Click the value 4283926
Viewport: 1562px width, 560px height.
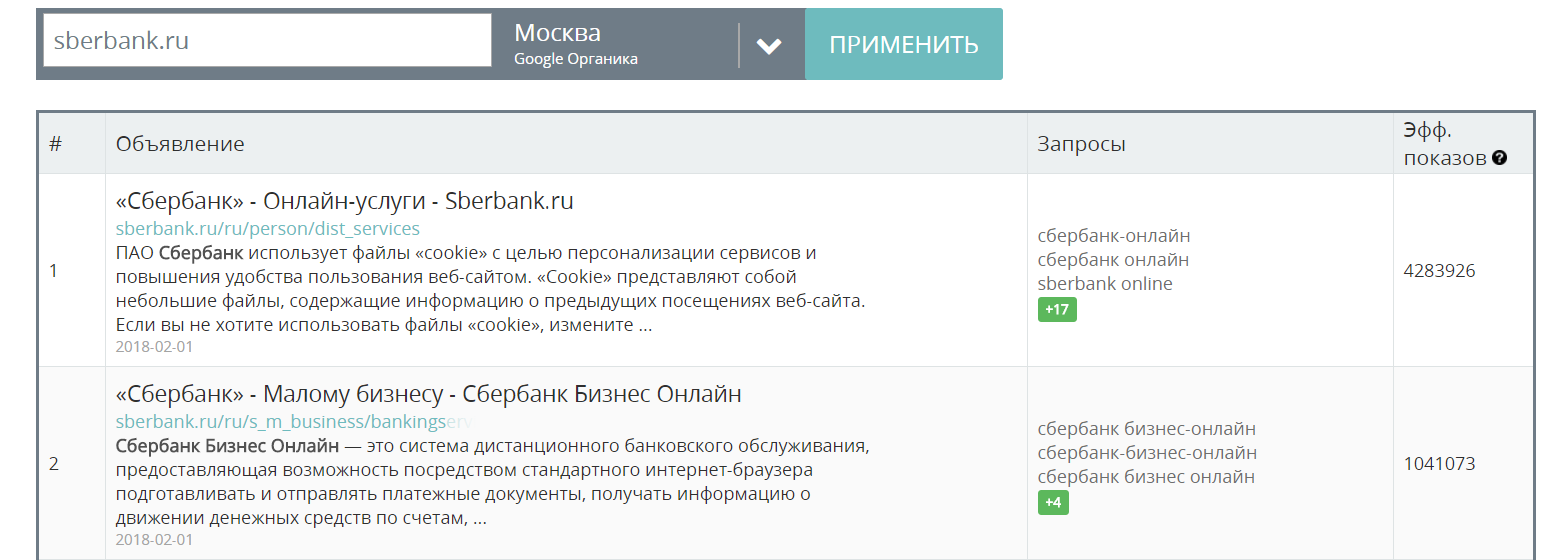(x=1440, y=271)
